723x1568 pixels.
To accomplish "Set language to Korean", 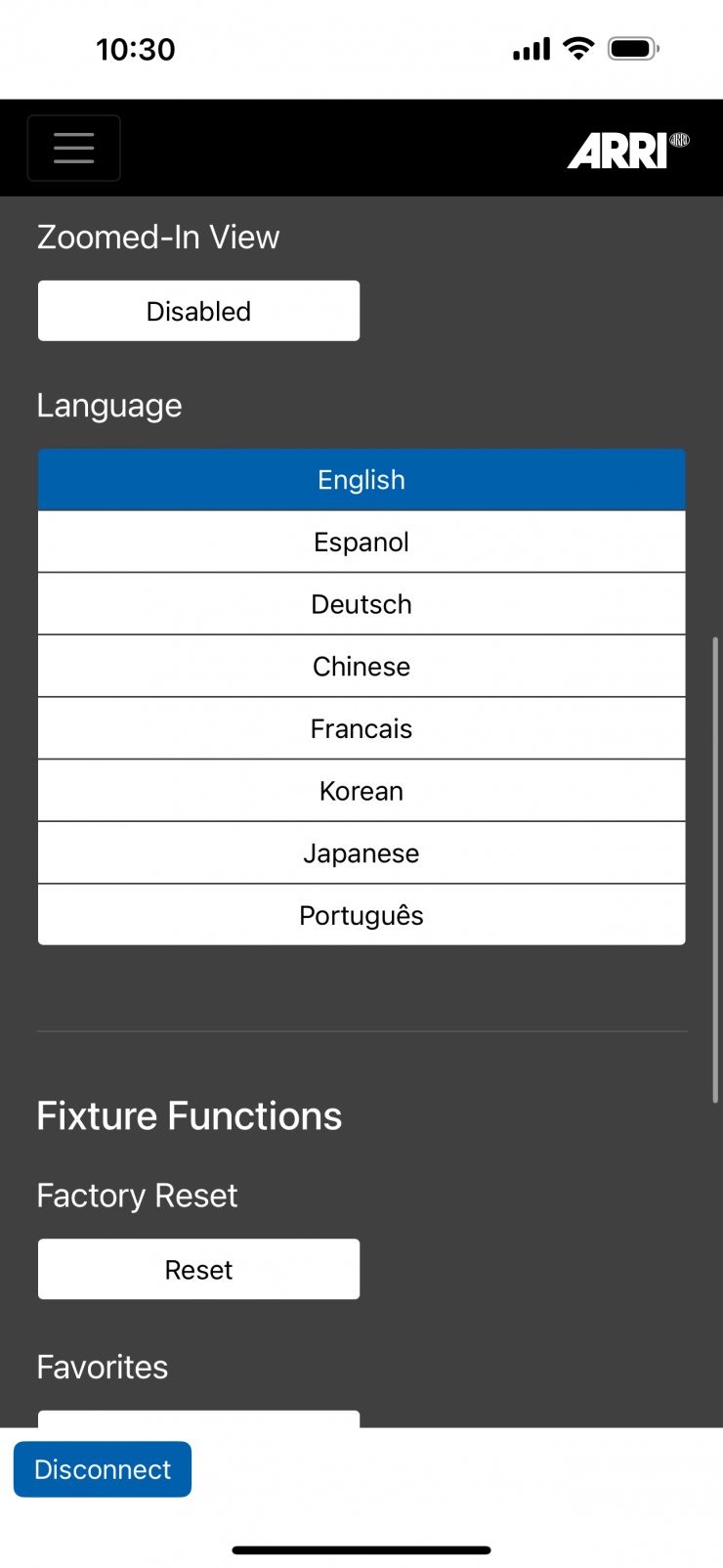I will [x=361, y=791].
